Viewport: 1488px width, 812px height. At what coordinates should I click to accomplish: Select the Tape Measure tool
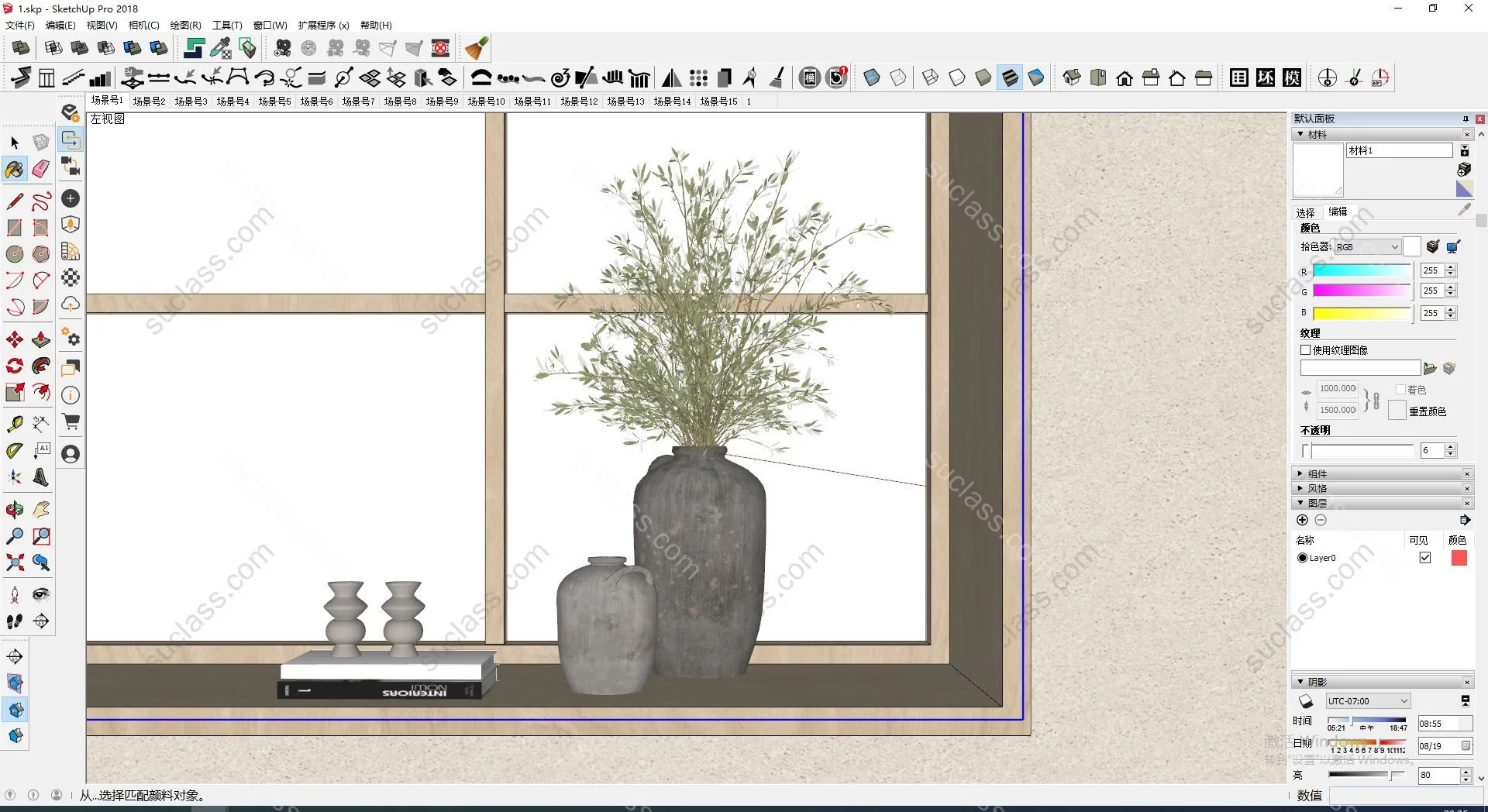[15, 424]
